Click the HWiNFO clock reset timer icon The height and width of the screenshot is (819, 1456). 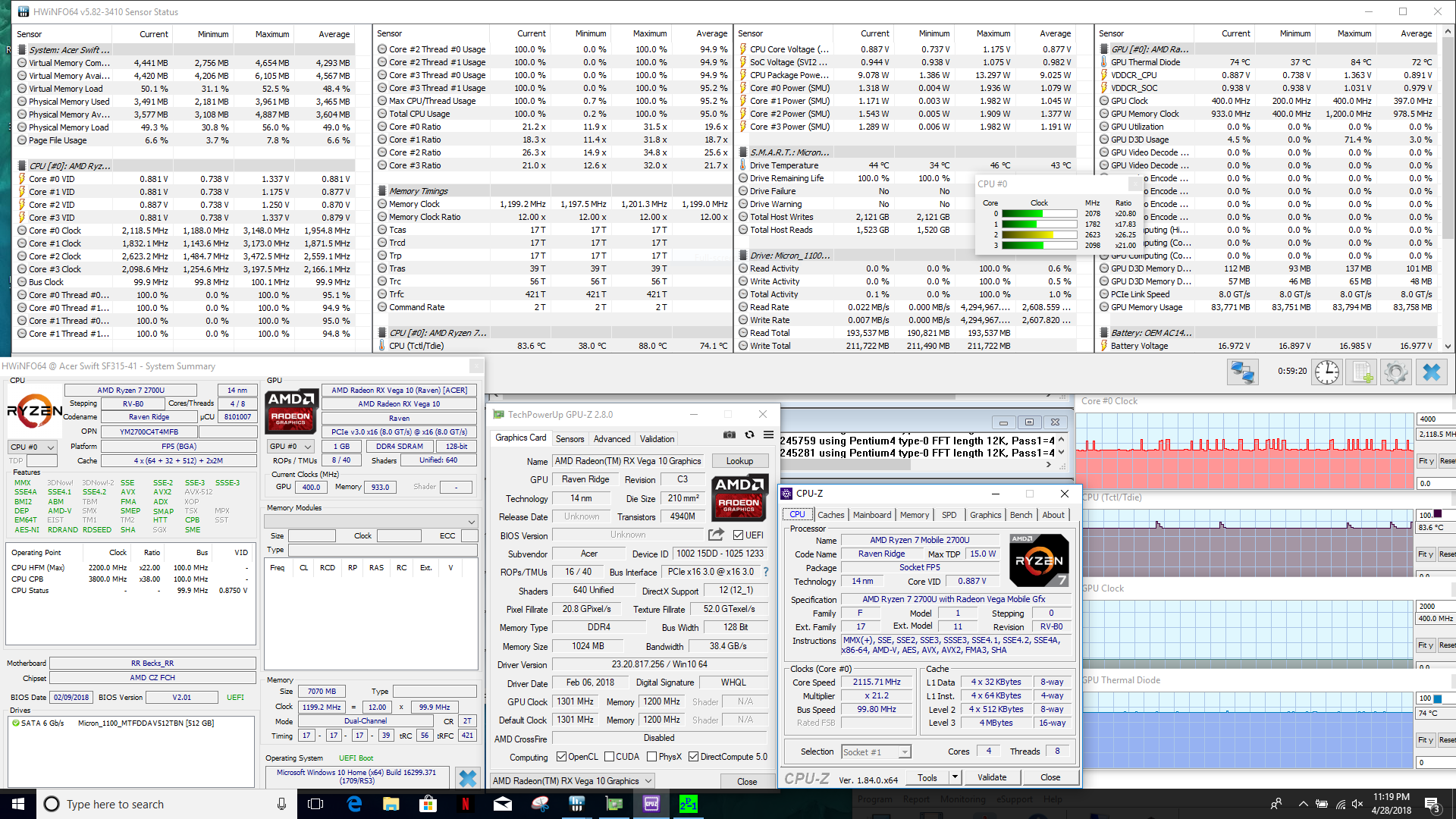pos(1326,372)
